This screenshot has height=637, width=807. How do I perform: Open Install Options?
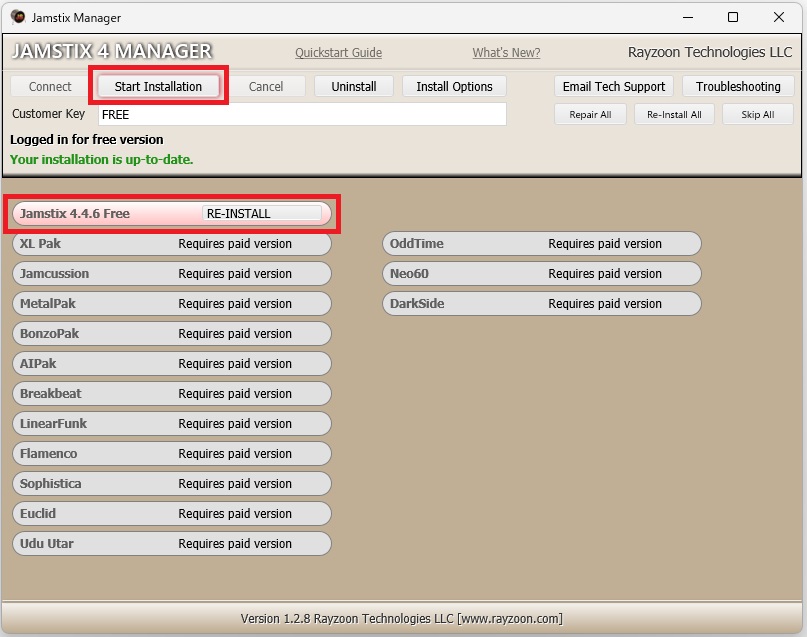click(454, 87)
